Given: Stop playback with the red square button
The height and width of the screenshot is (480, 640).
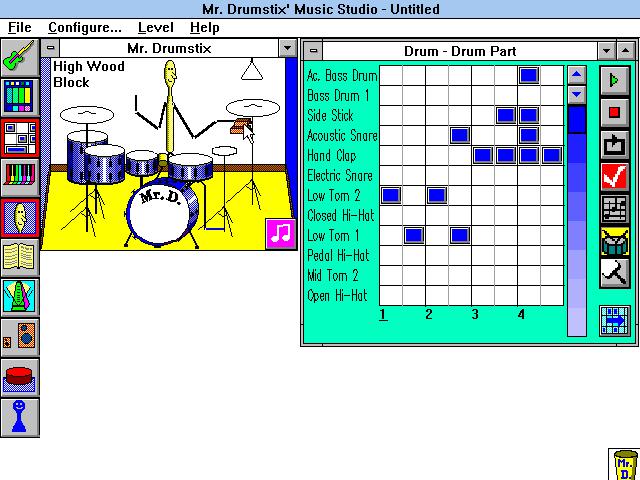Looking at the screenshot, I should (x=614, y=113).
